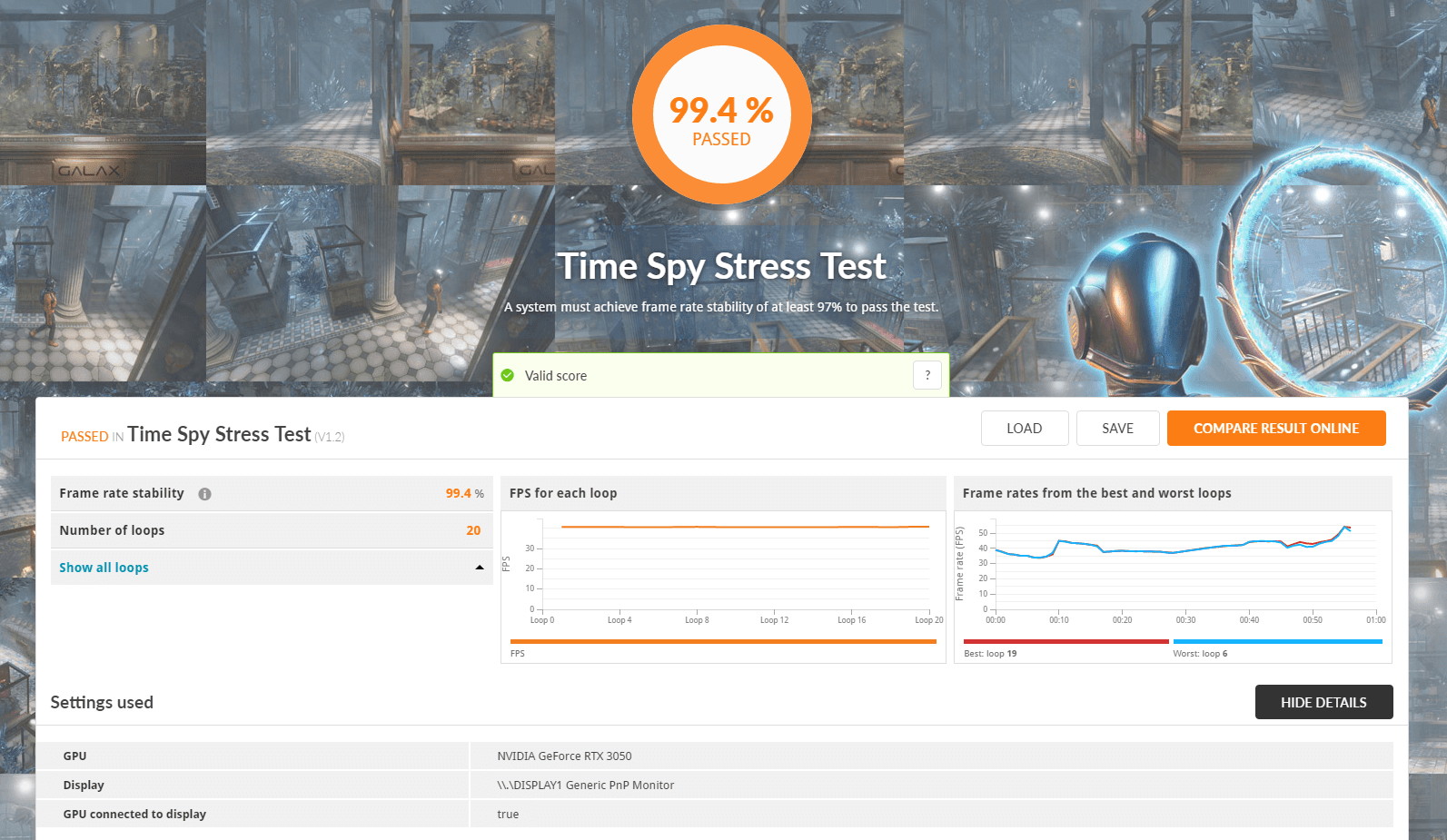This screenshot has width=1447, height=840.
Task: Click the 97% stability requirement description text
Action: (721, 307)
